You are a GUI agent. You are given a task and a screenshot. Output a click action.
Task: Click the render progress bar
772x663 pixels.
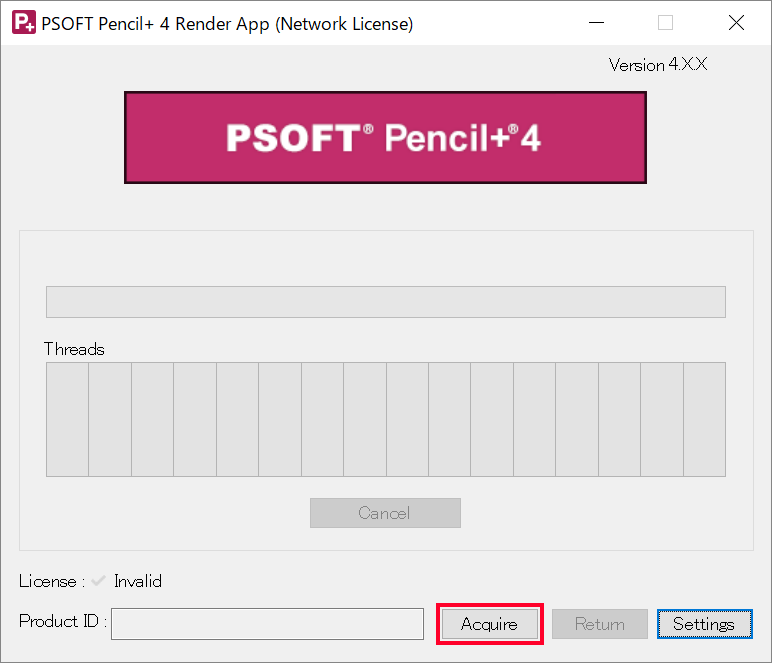pos(386,302)
